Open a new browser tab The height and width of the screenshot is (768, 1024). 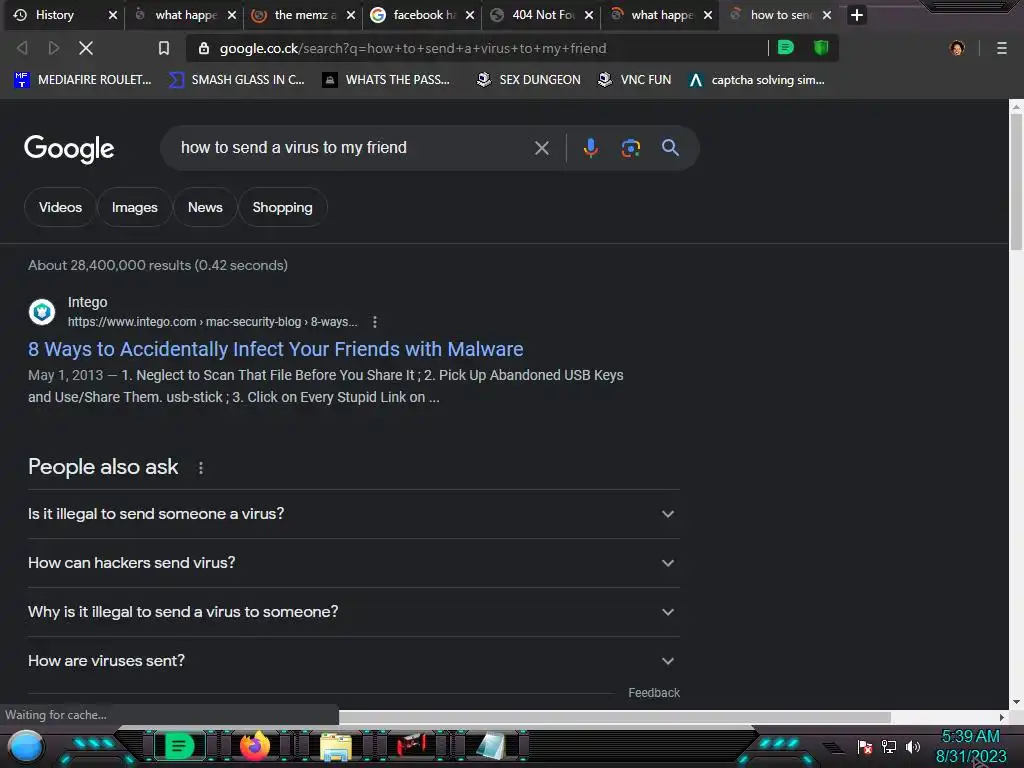point(857,14)
